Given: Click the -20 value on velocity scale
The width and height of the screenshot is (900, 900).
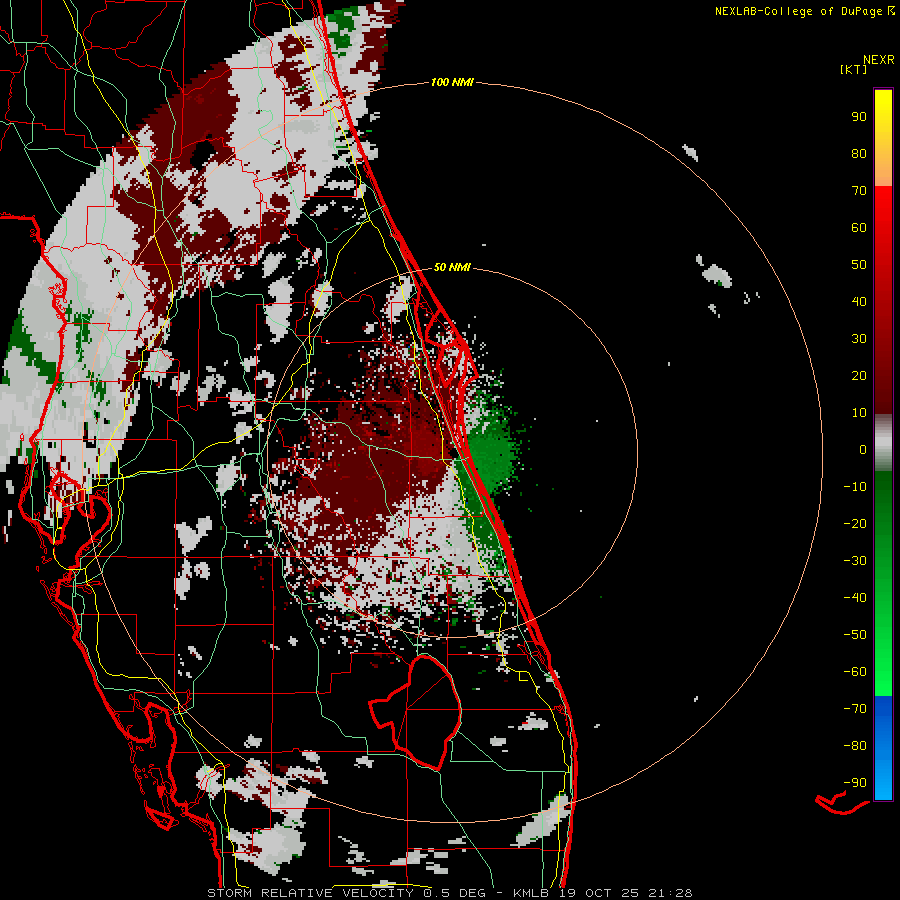Looking at the screenshot, I should point(855,523).
